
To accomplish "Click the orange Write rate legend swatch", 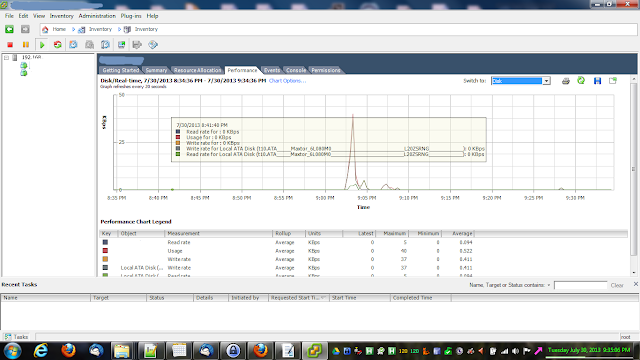I will [105, 259].
